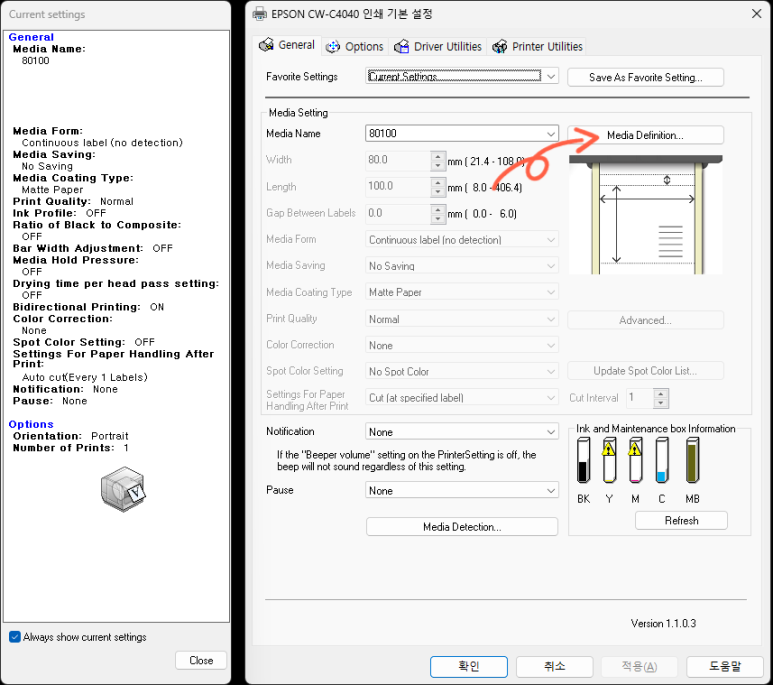
Task: Close the Current settings panel
Action: tap(201, 660)
